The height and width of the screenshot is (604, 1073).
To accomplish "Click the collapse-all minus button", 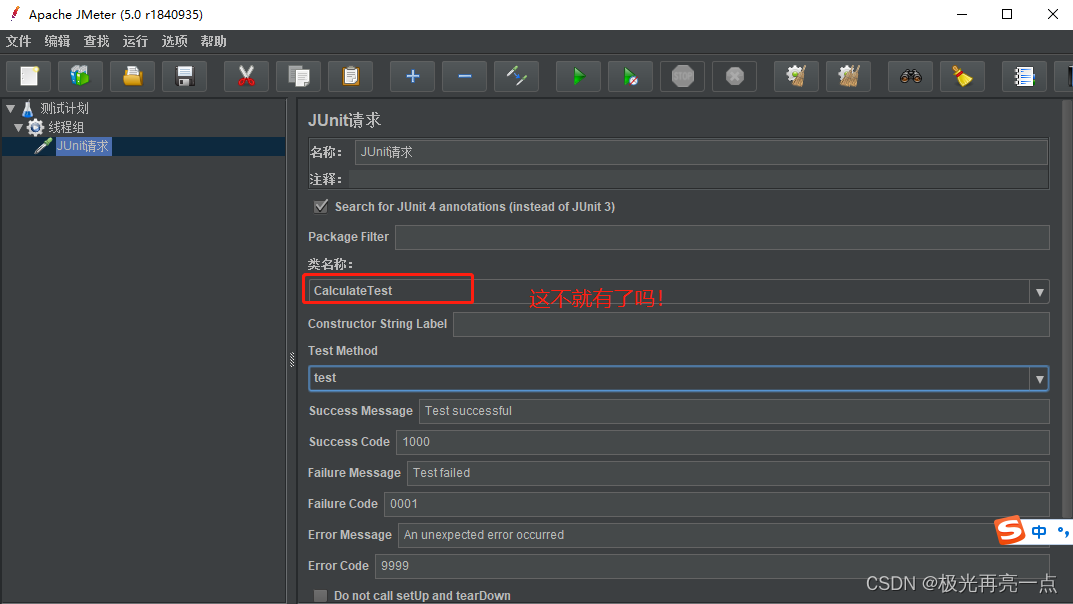I will point(464,76).
